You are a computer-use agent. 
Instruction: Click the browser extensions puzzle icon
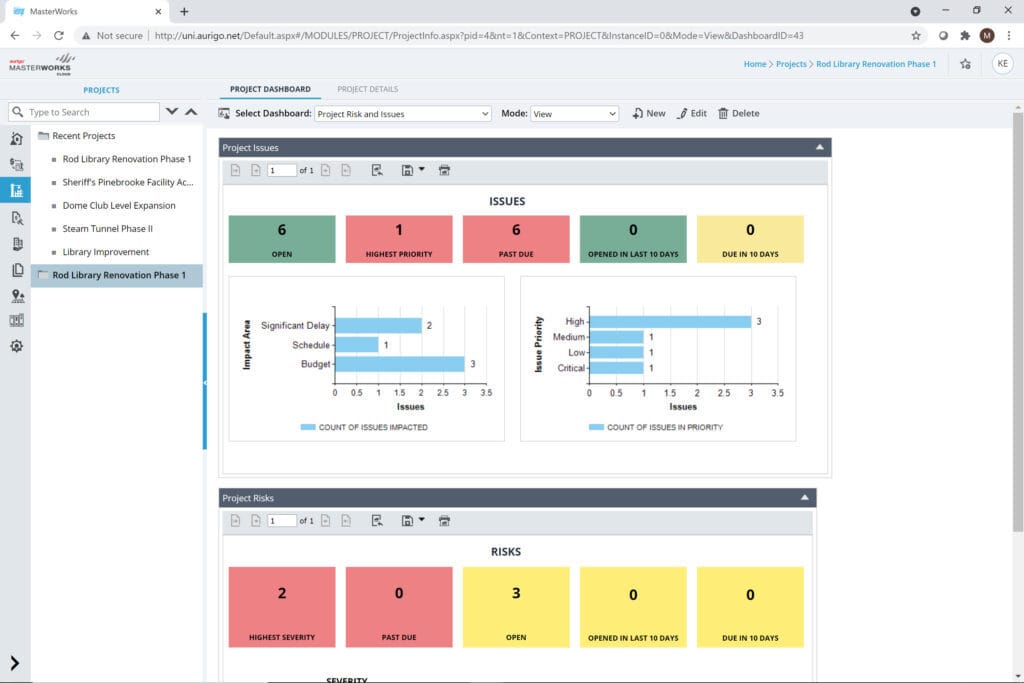(x=965, y=36)
